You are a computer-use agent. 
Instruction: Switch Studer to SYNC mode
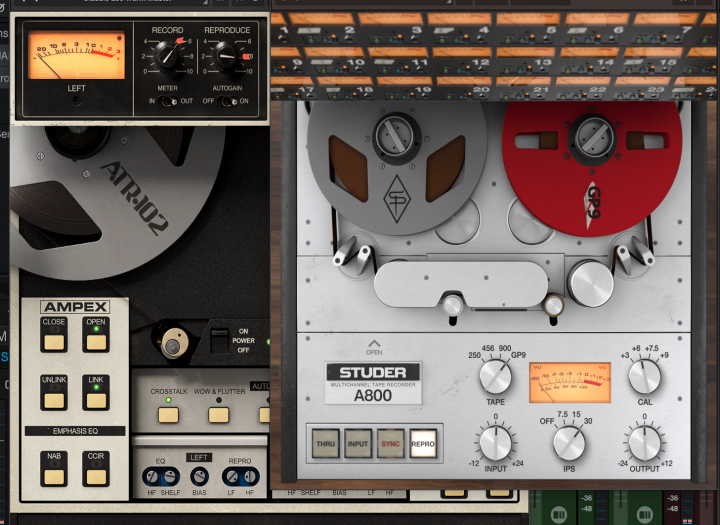[x=391, y=442]
